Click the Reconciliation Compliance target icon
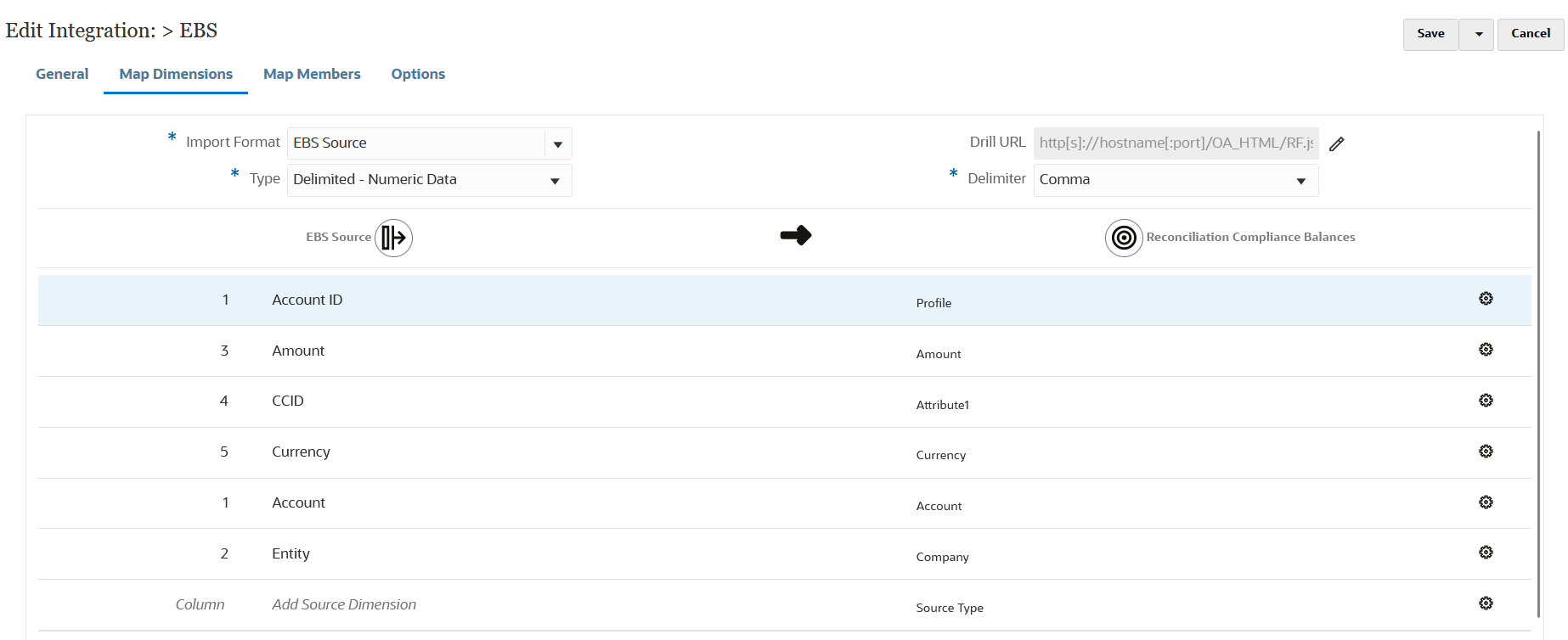Screen dimensions: 1568x640 [x=1124, y=238]
